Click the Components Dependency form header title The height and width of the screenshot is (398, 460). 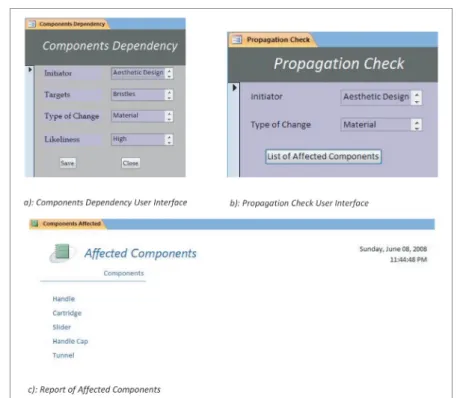click(x=110, y=46)
